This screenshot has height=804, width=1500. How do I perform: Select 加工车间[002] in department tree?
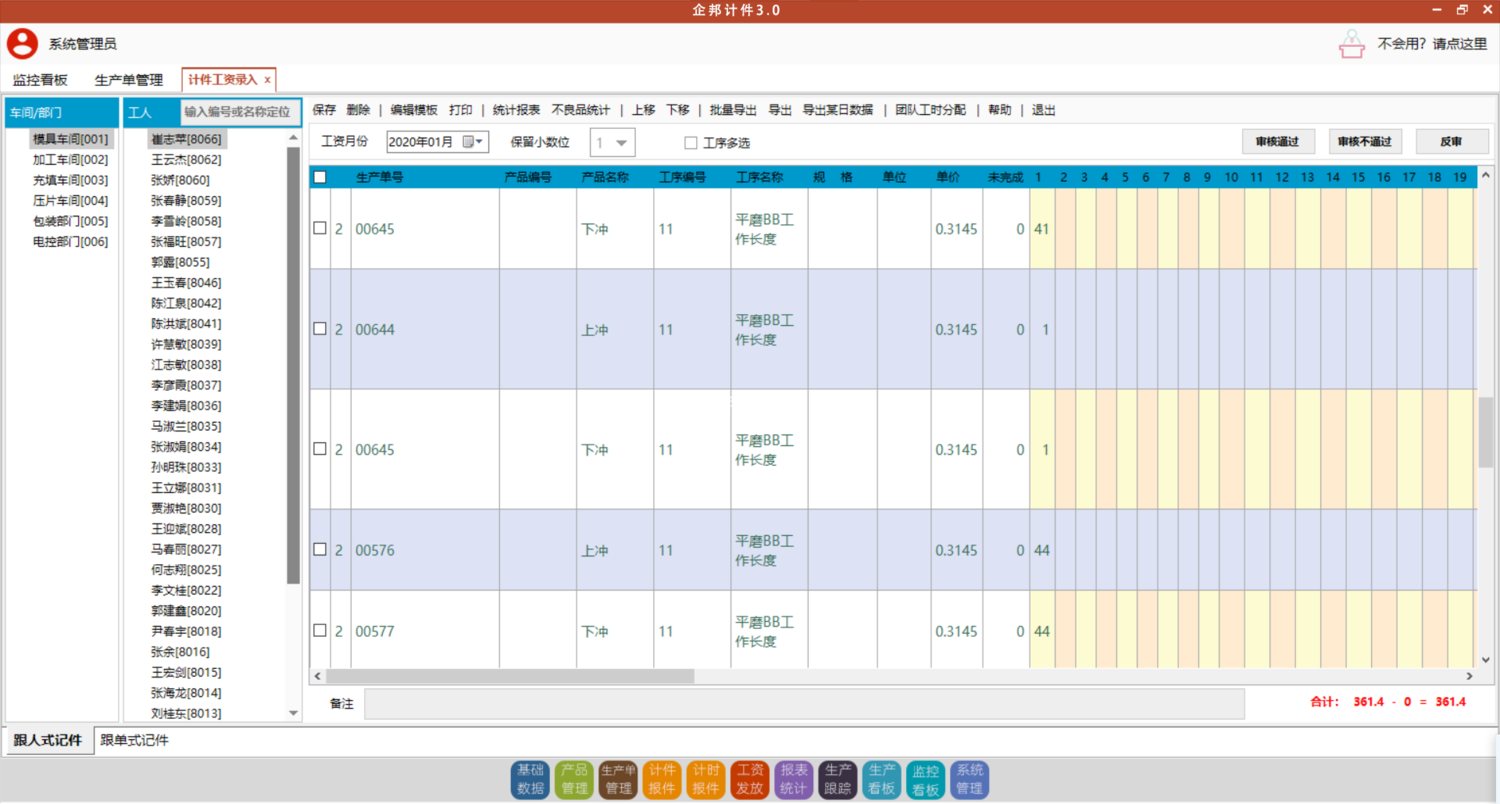pos(70,160)
